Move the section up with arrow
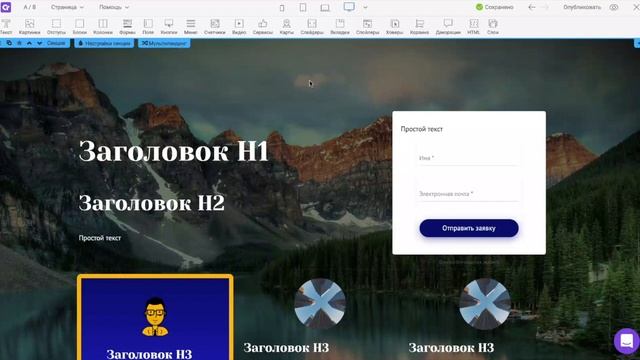 pos(29,43)
